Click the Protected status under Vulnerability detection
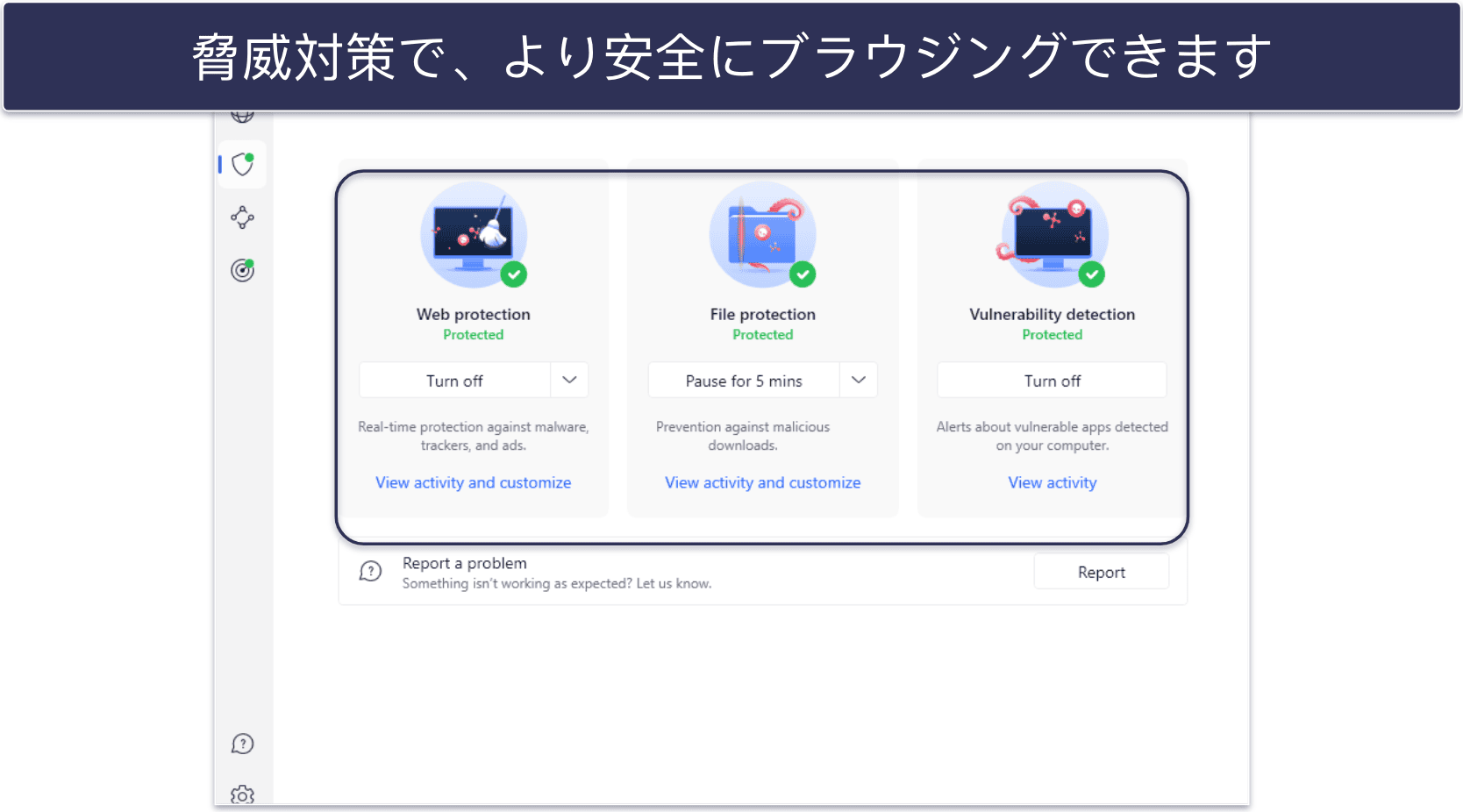The width and height of the screenshot is (1463, 812). tap(1053, 335)
